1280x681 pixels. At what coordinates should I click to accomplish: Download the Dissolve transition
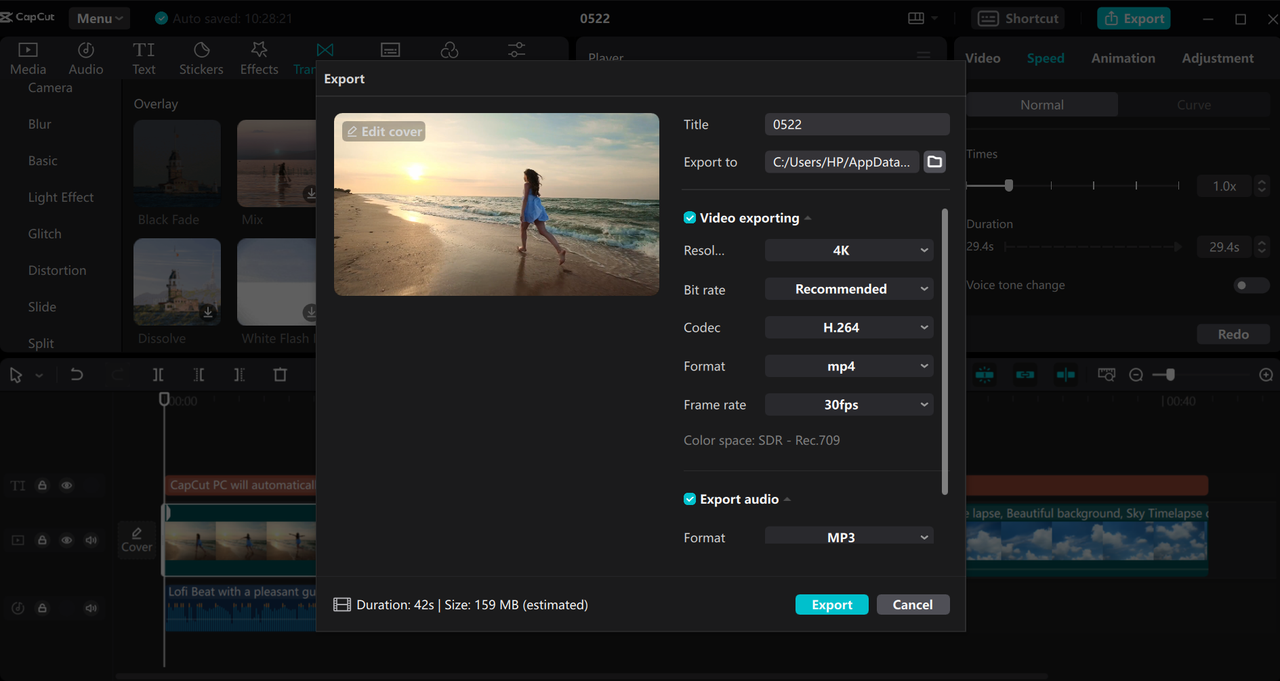click(208, 312)
